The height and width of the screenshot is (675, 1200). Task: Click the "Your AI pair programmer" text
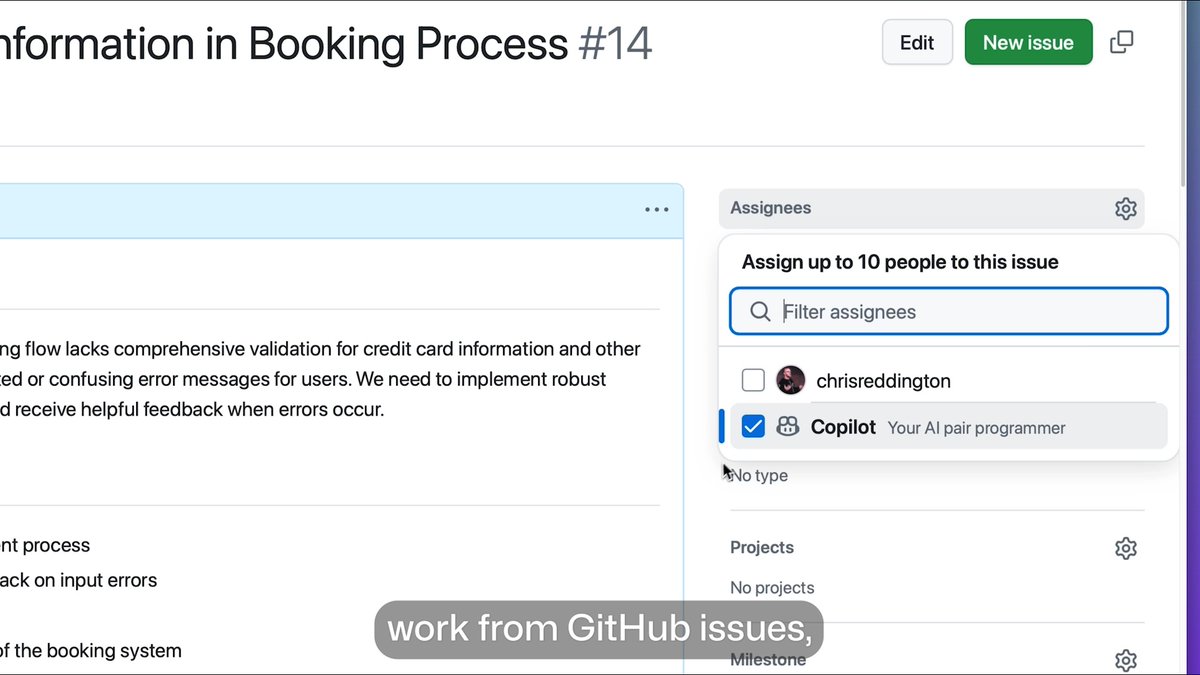coord(976,428)
